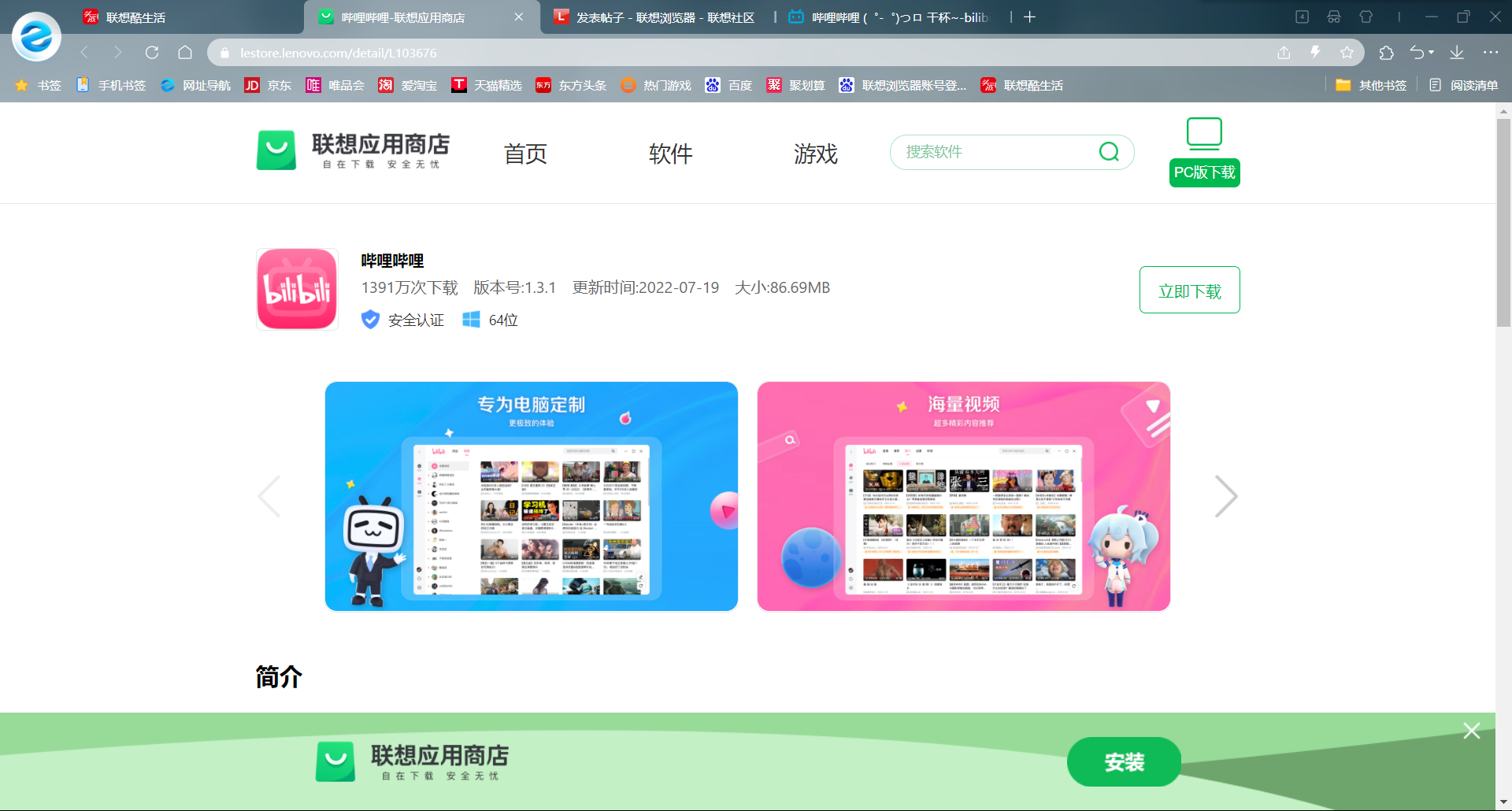Click the share icon in address bar
Screen dimensions: 1512x811
point(1284,53)
